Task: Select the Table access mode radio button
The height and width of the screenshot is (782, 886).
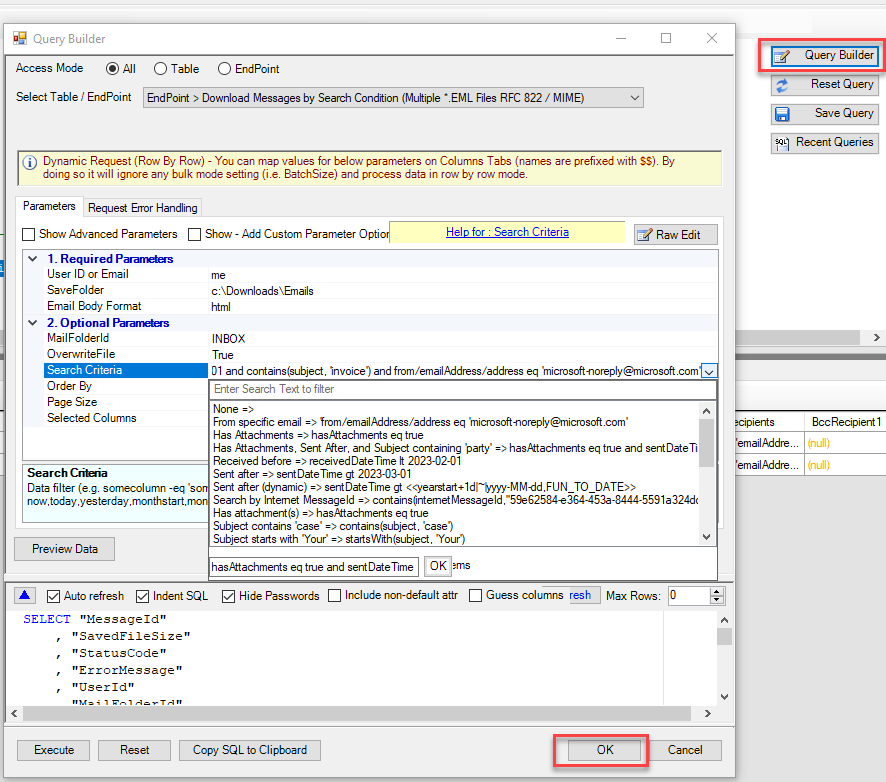Action: point(160,69)
